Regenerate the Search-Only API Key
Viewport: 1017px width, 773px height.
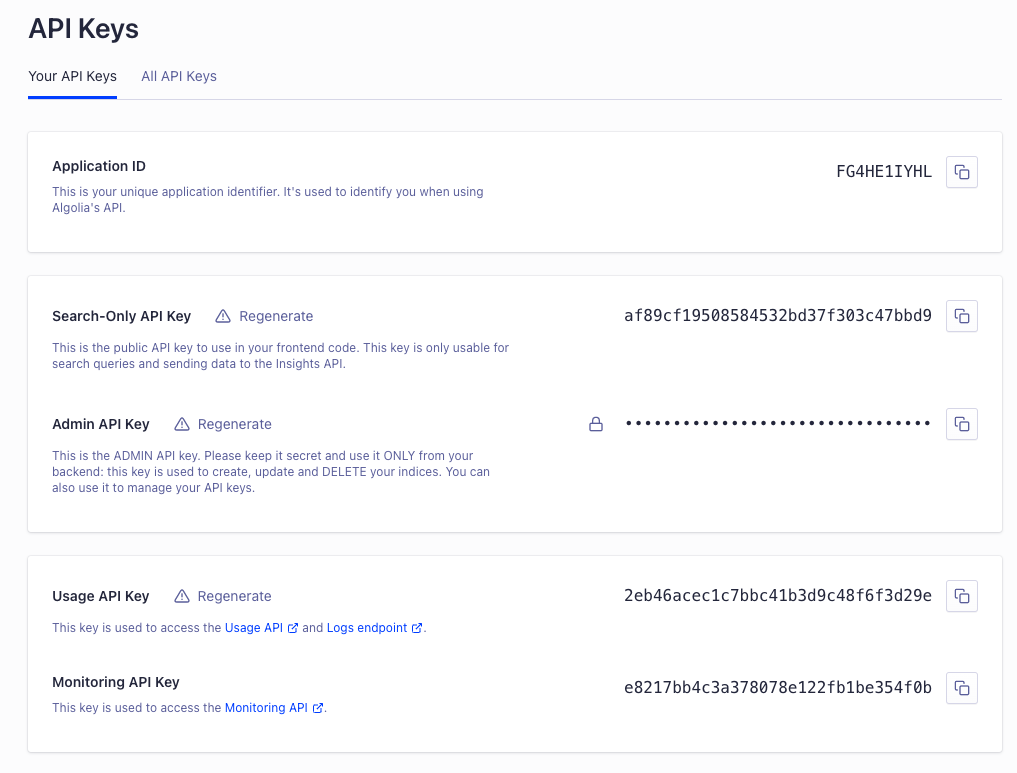point(276,316)
